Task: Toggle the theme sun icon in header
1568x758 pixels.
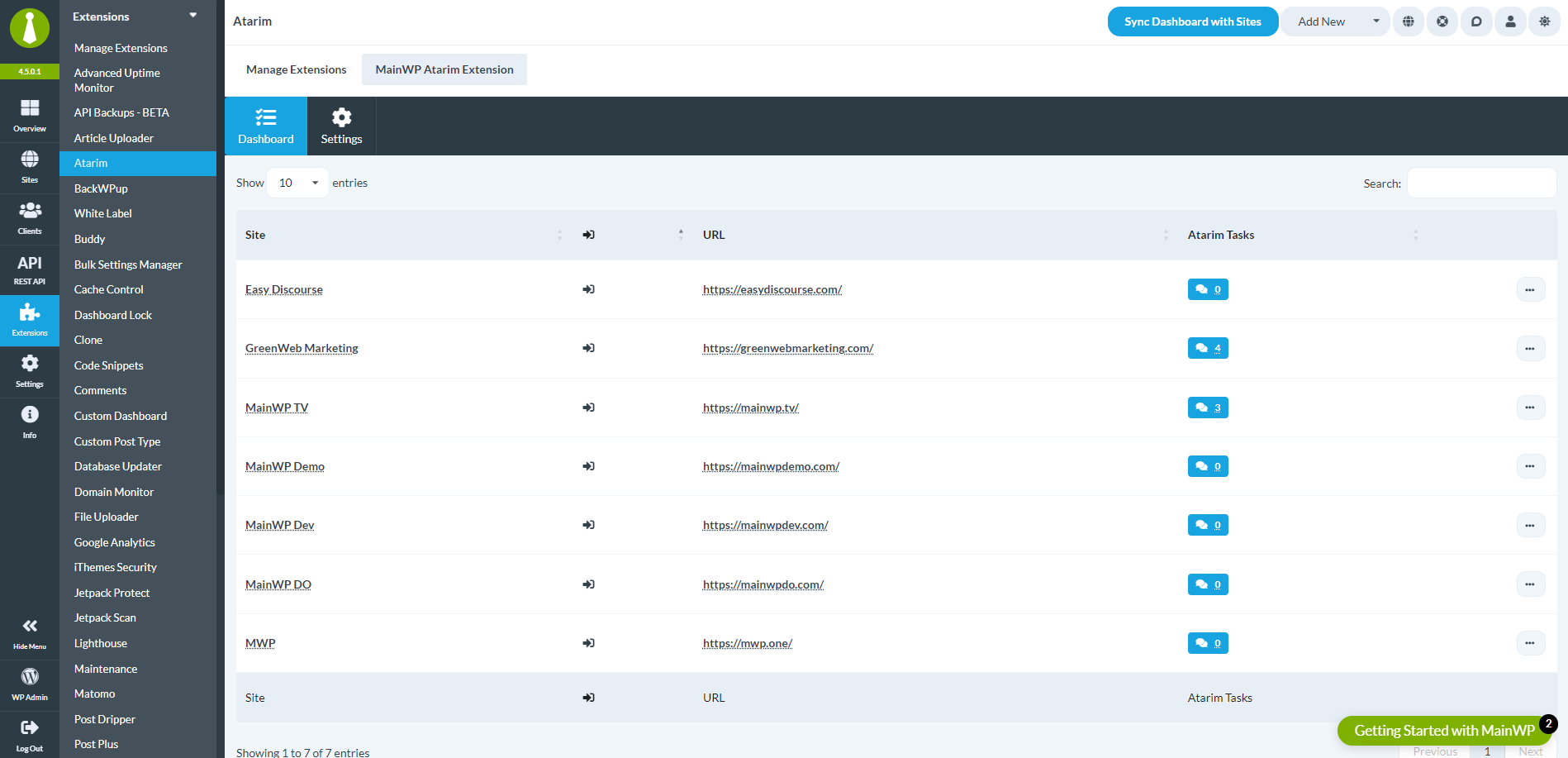Action: (1545, 21)
